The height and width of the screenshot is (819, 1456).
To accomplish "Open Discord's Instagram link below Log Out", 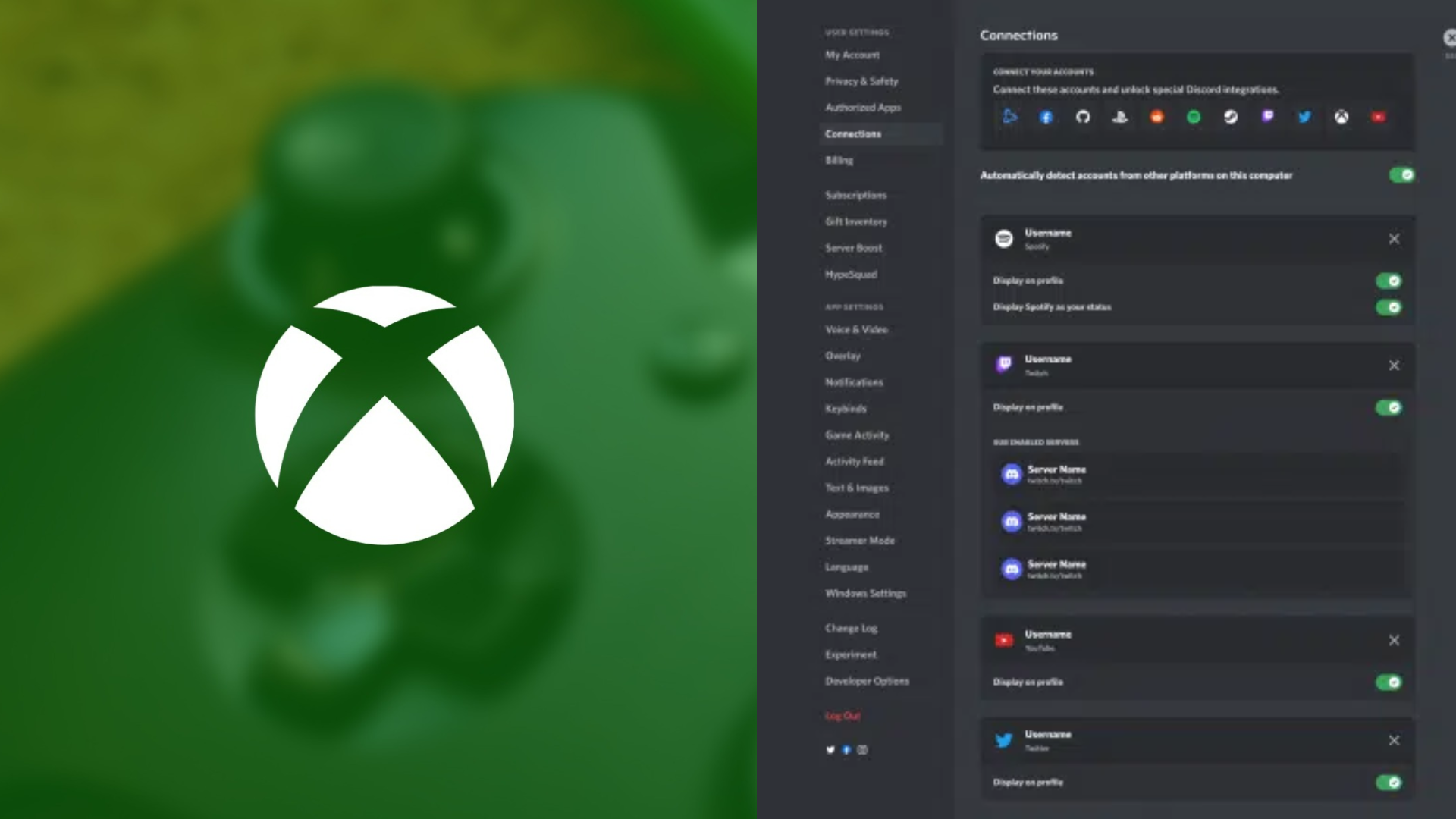I will pyautogui.click(x=862, y=750).
